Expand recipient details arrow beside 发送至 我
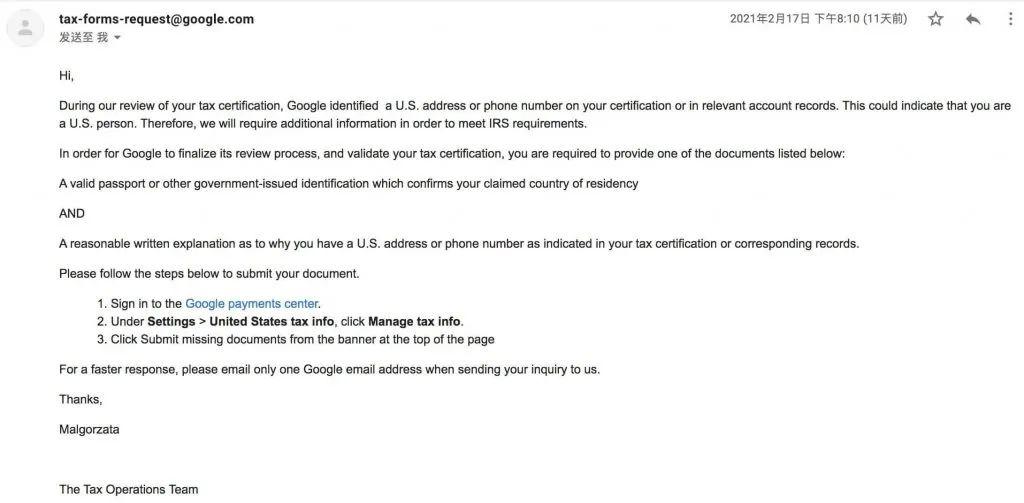This screenshot has height=503, width=1024. point(118,38)
